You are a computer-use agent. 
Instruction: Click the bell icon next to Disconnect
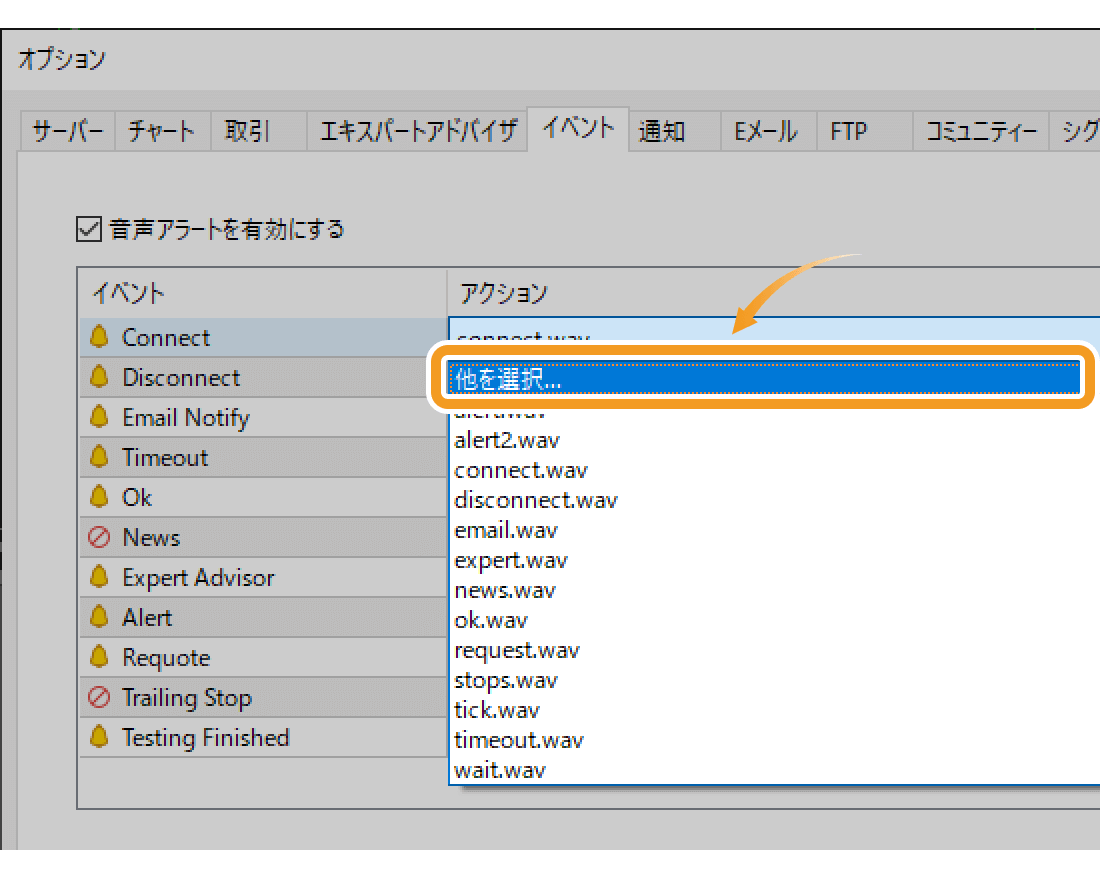coord(98,377)
